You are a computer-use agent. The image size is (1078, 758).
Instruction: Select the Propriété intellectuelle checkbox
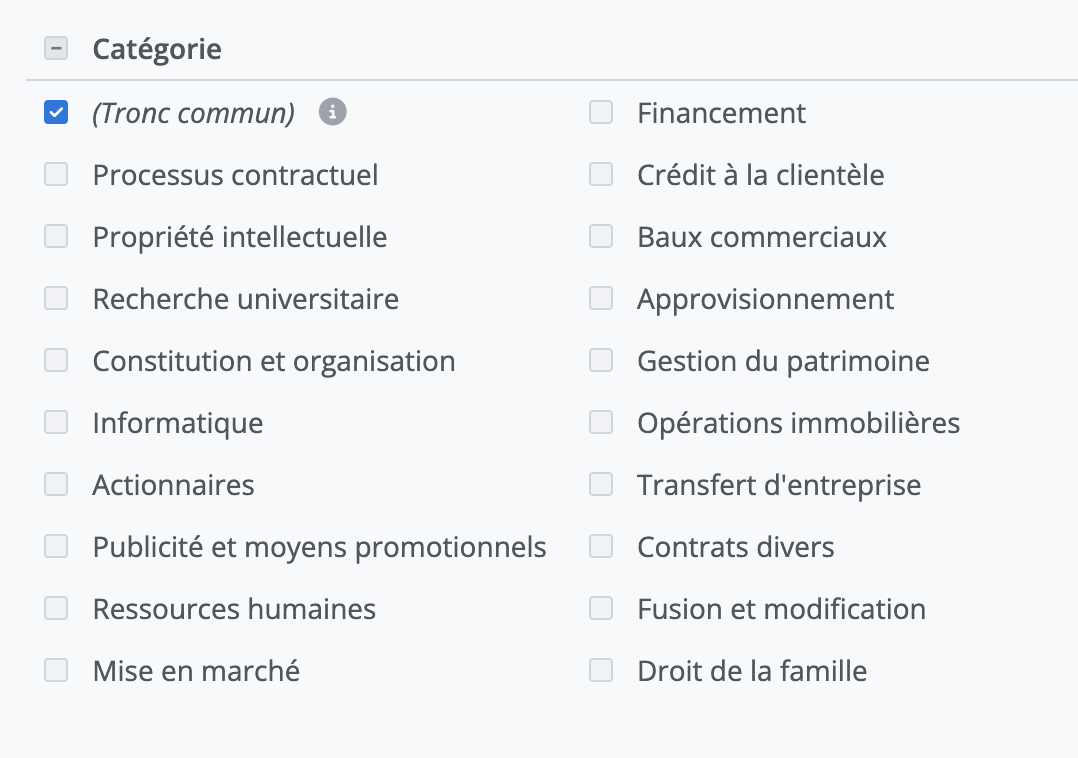56,237
